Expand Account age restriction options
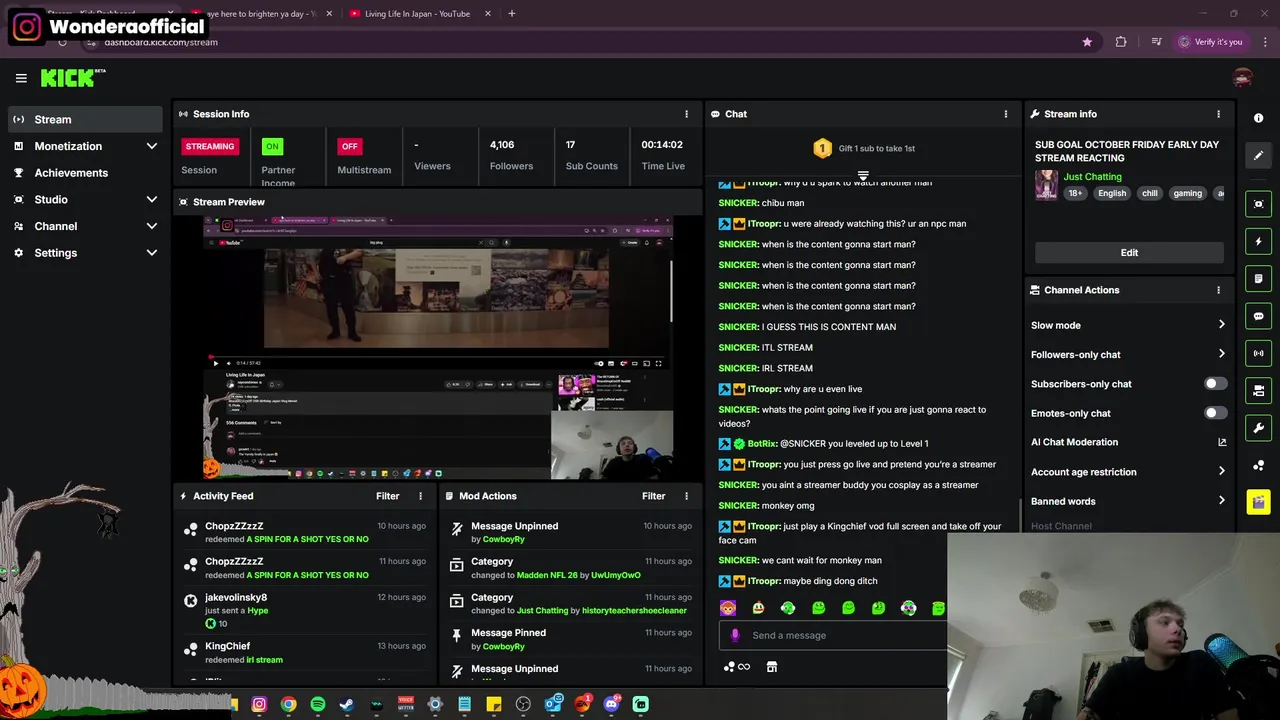 [1221, 472]
